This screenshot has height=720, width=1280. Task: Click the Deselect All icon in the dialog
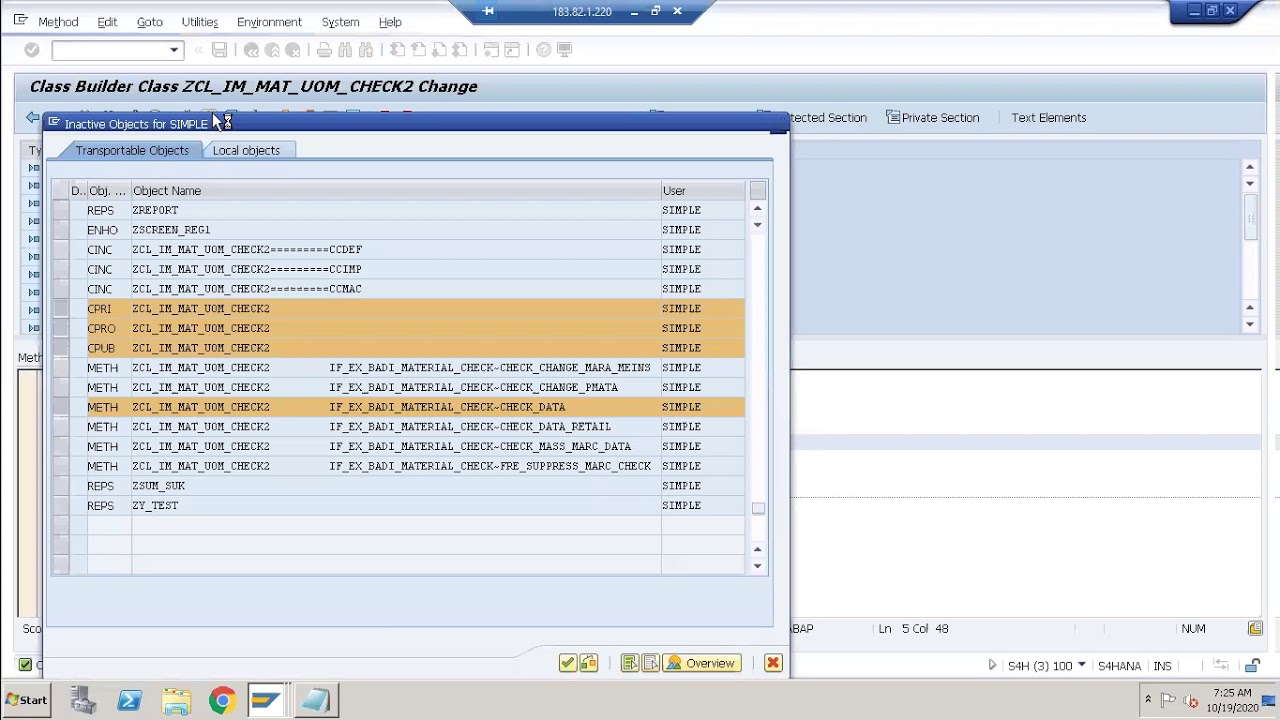650,663
